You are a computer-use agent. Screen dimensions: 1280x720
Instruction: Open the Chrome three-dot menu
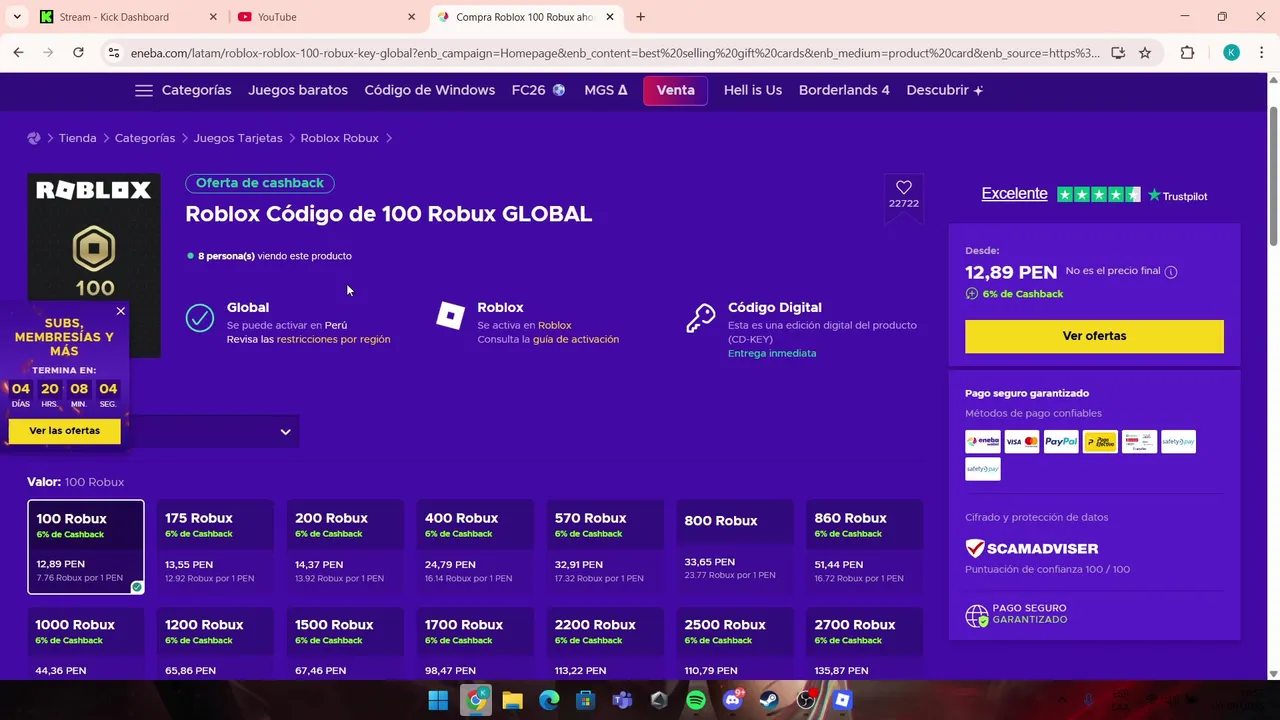pyautogui.click(x=1261, y=53)
